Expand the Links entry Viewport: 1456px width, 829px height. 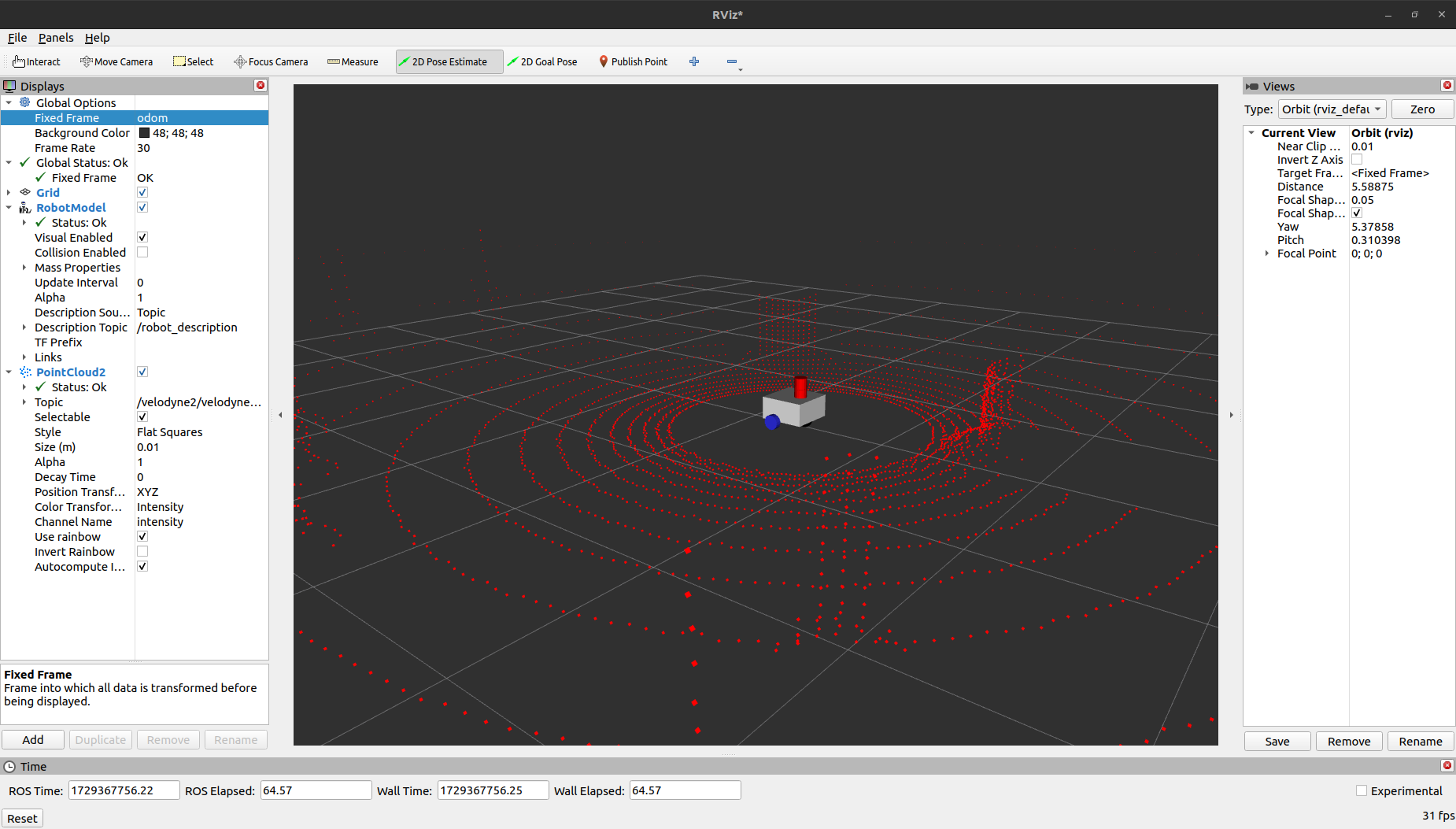point(24,357)
